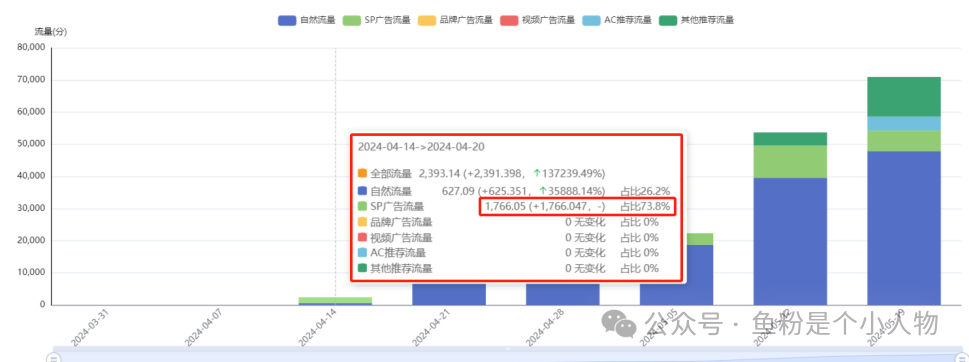Click the 流量(分) axis title
The image size is (969, 362).
(51, 32)
